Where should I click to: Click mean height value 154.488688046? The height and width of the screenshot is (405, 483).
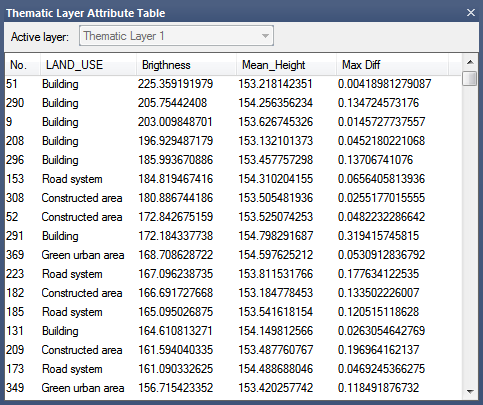pyautogui.click(x=275, y=369)
